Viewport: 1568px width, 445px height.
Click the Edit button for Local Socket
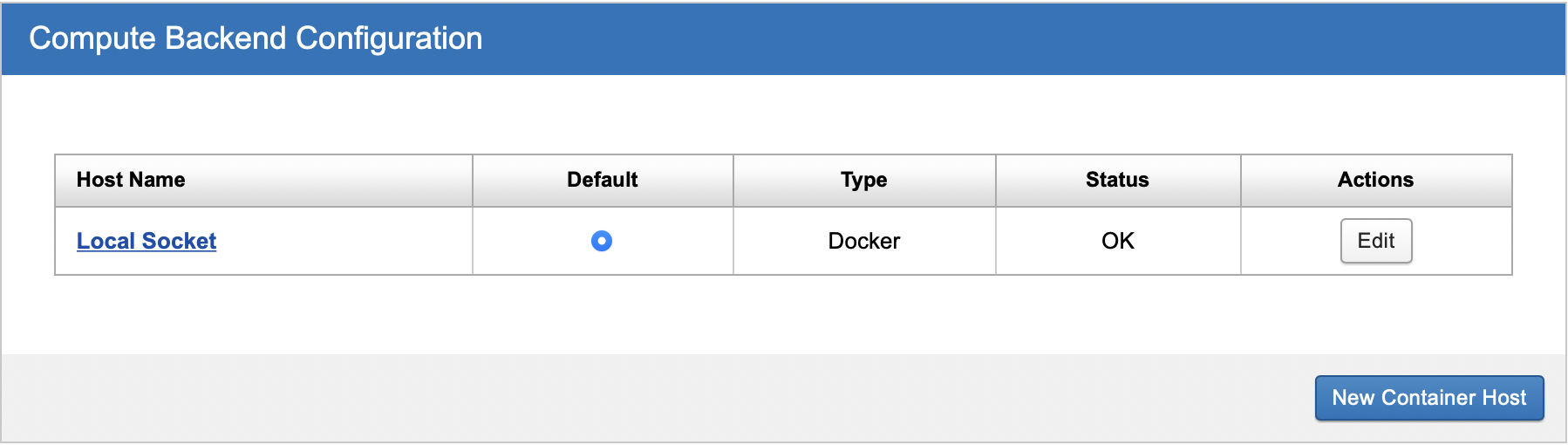click(x=1375, y=241)
